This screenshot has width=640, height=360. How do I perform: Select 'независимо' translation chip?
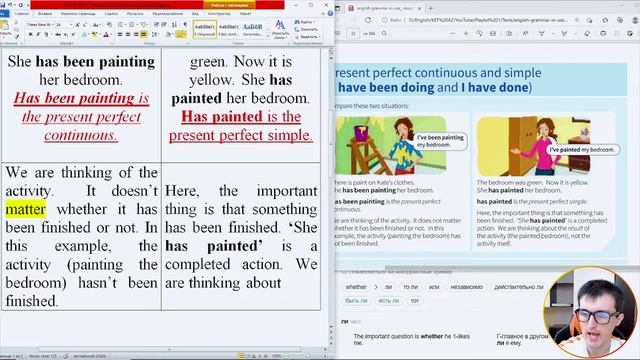click(x=467, y=287)
